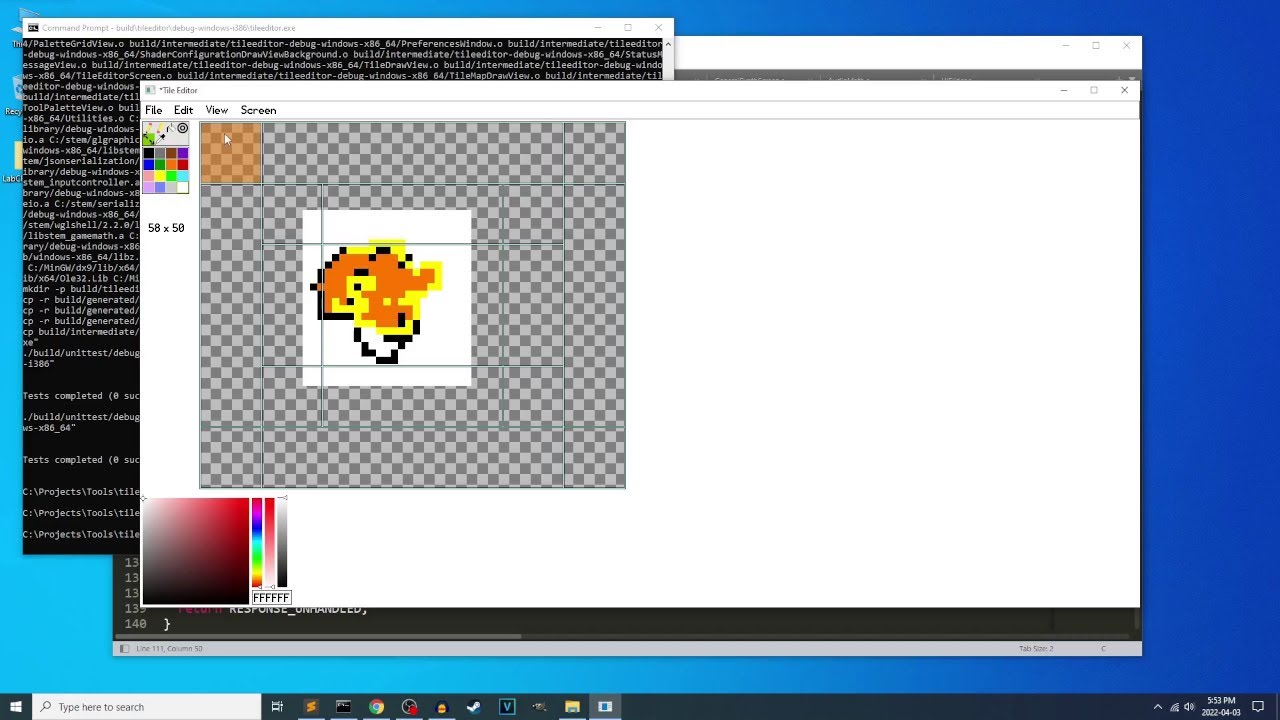Image resolution: width=1280 pixels, height=720 pixels.
Task: Open the View menu
Action: coord(217,110)
